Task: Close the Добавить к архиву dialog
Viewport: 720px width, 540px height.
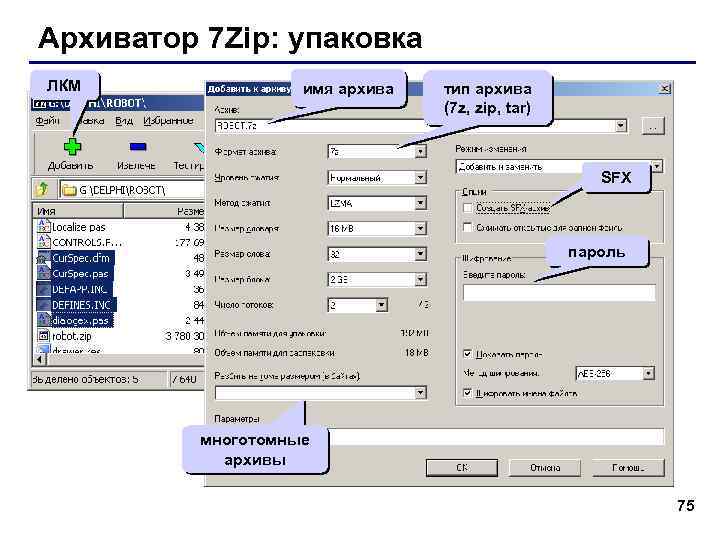Action: [x=664, y=88]
